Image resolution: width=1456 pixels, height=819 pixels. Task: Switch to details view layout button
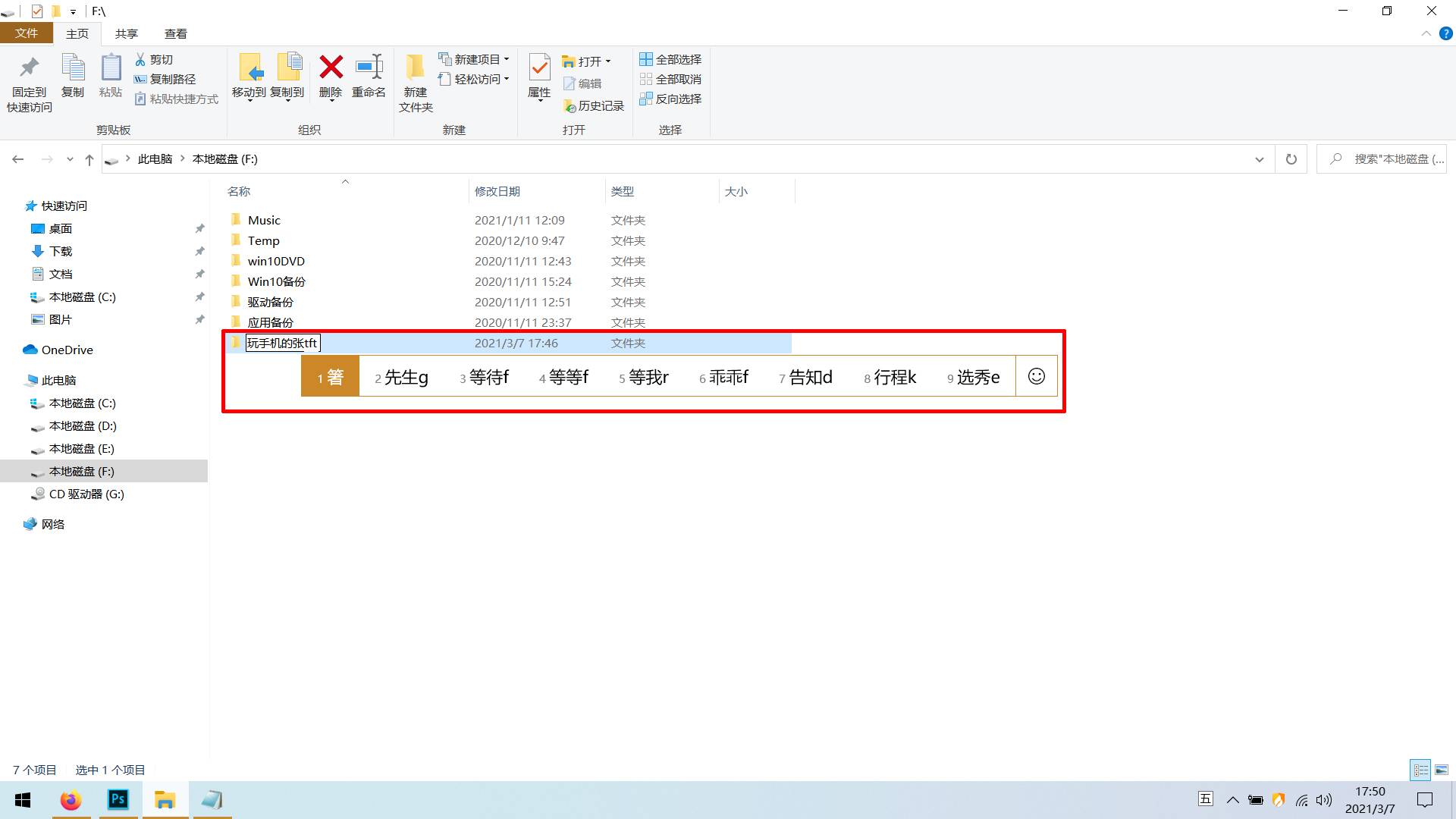pos(1420,770)
